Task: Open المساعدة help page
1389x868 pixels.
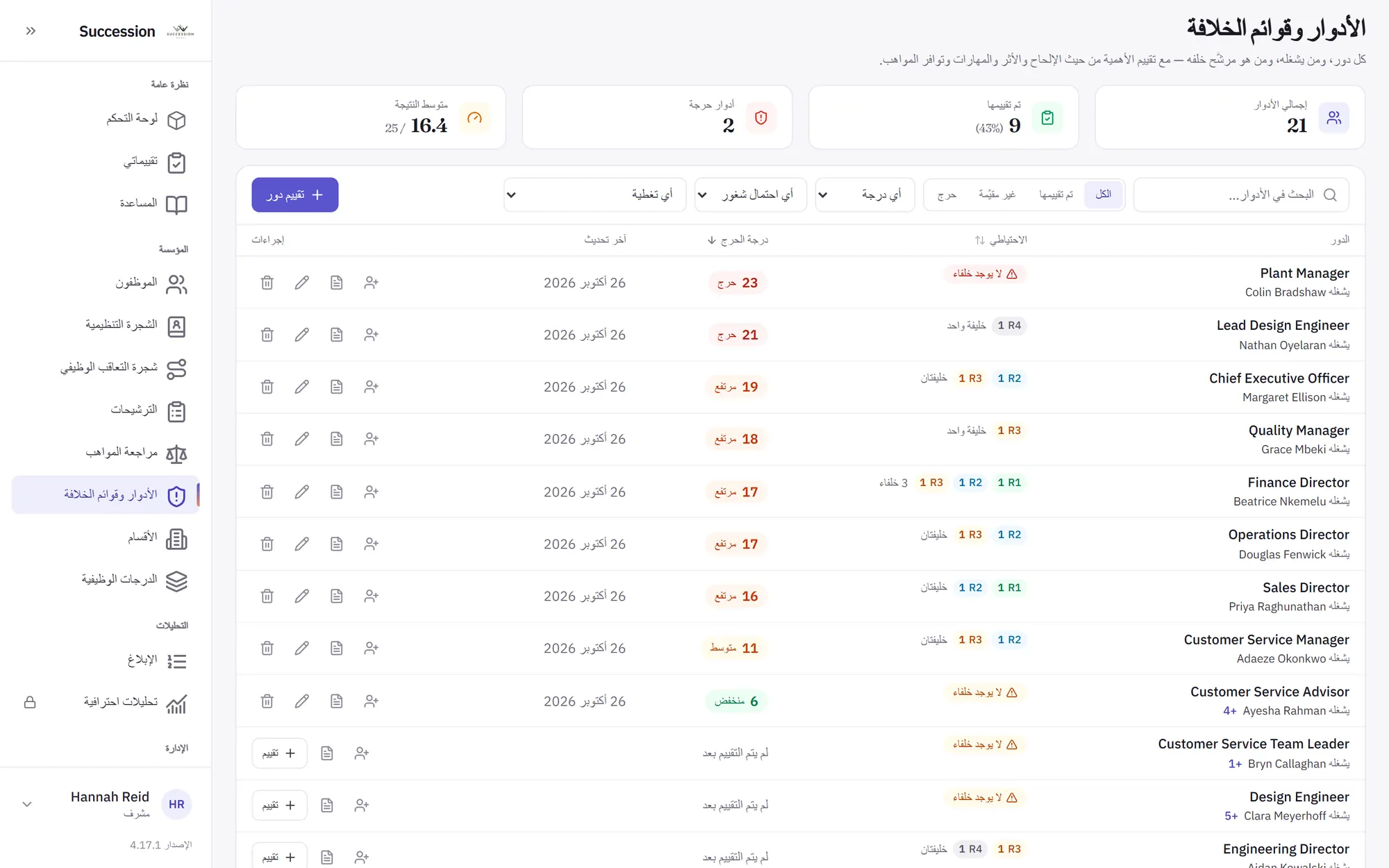Action: pyautogui.click(x=153, y=204)
